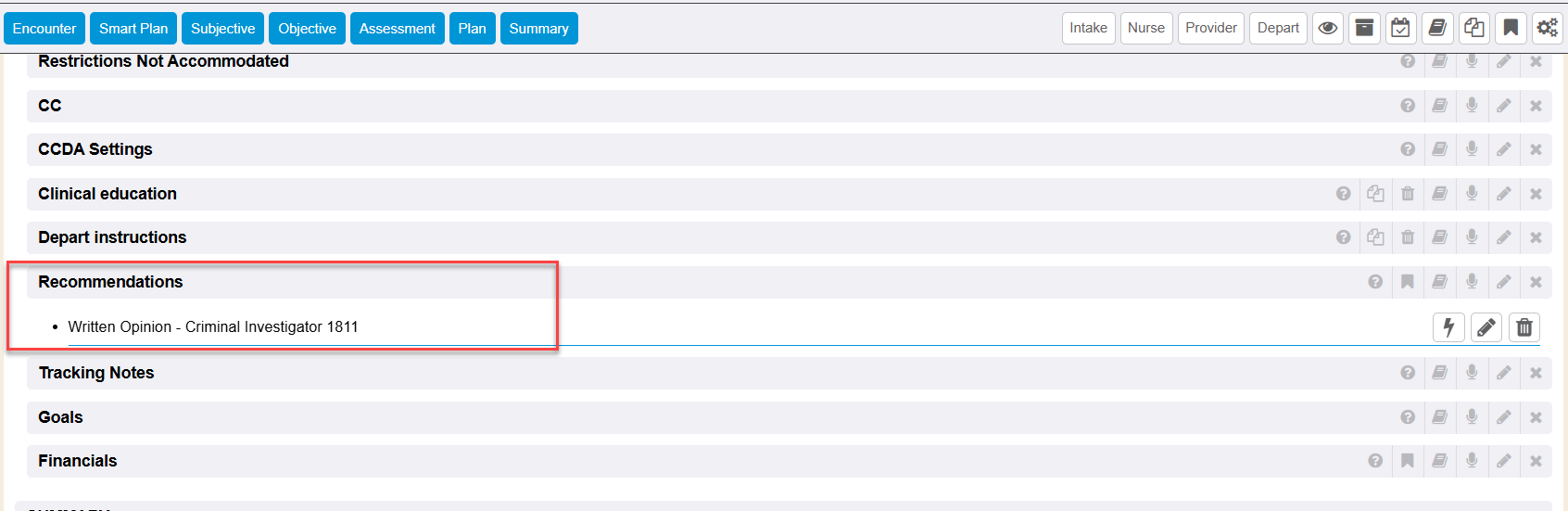This screenshot has width=1568, height=511.
Task: Click the Provider button
Action: (1210, 28)
